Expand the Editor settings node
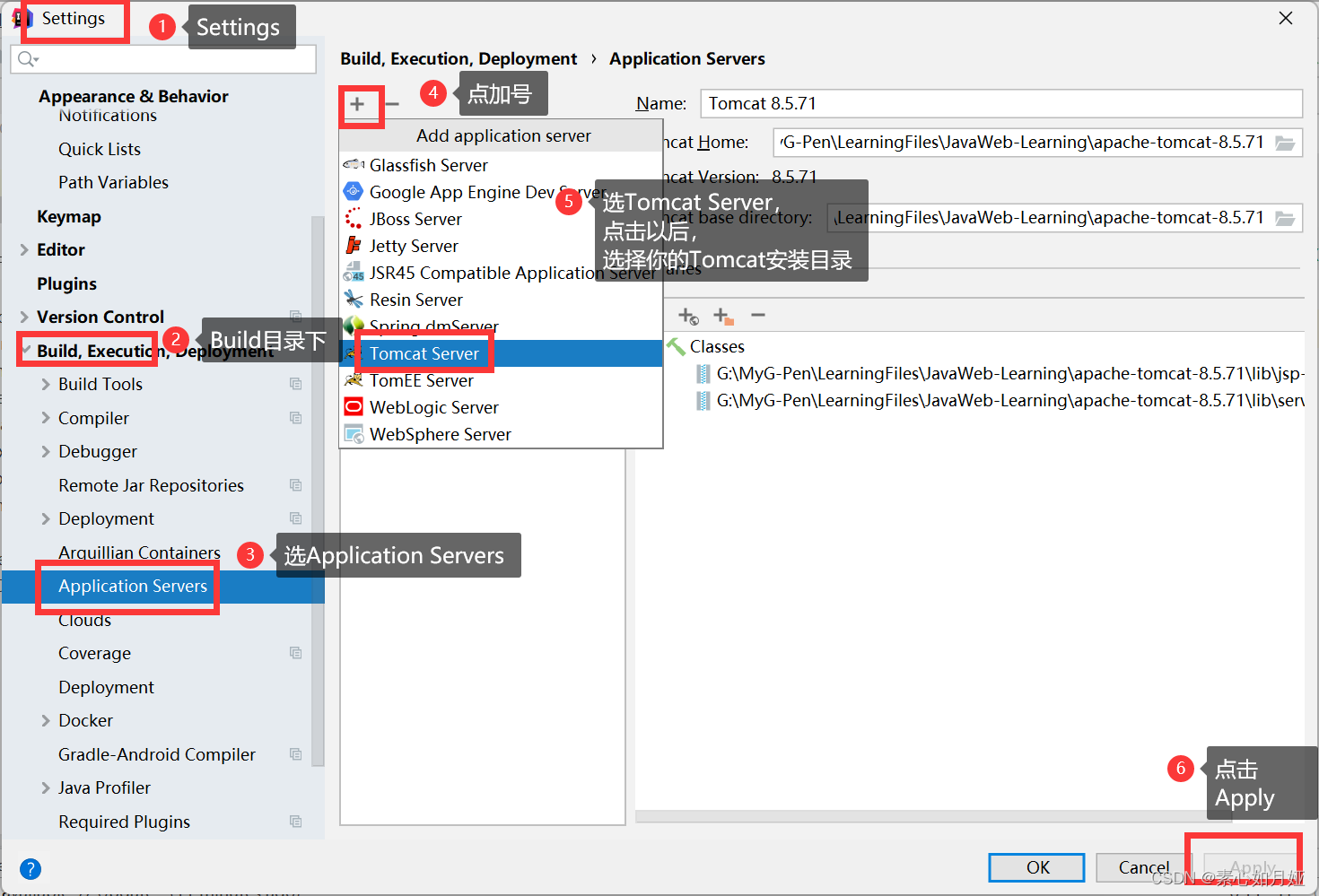This screenshot has height=896, width=1319. (24, 250)
